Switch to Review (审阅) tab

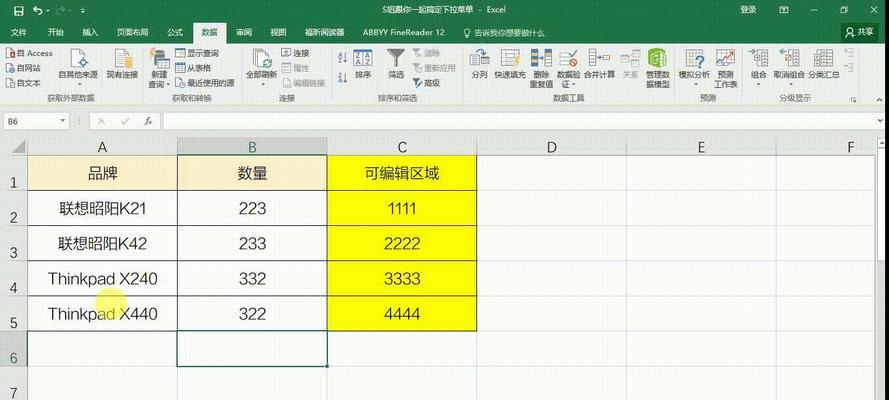point(244,32)
